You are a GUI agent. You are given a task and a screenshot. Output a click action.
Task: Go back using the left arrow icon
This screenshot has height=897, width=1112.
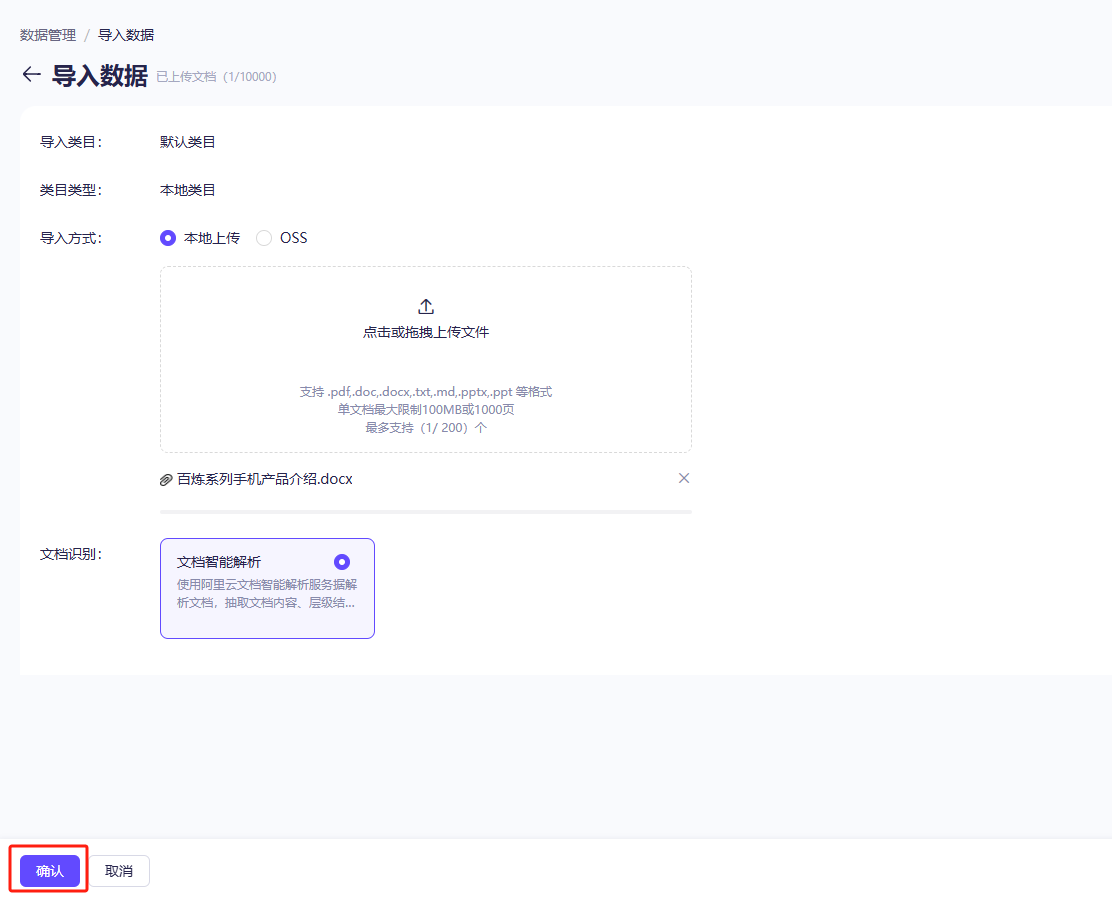coord(31,74)
